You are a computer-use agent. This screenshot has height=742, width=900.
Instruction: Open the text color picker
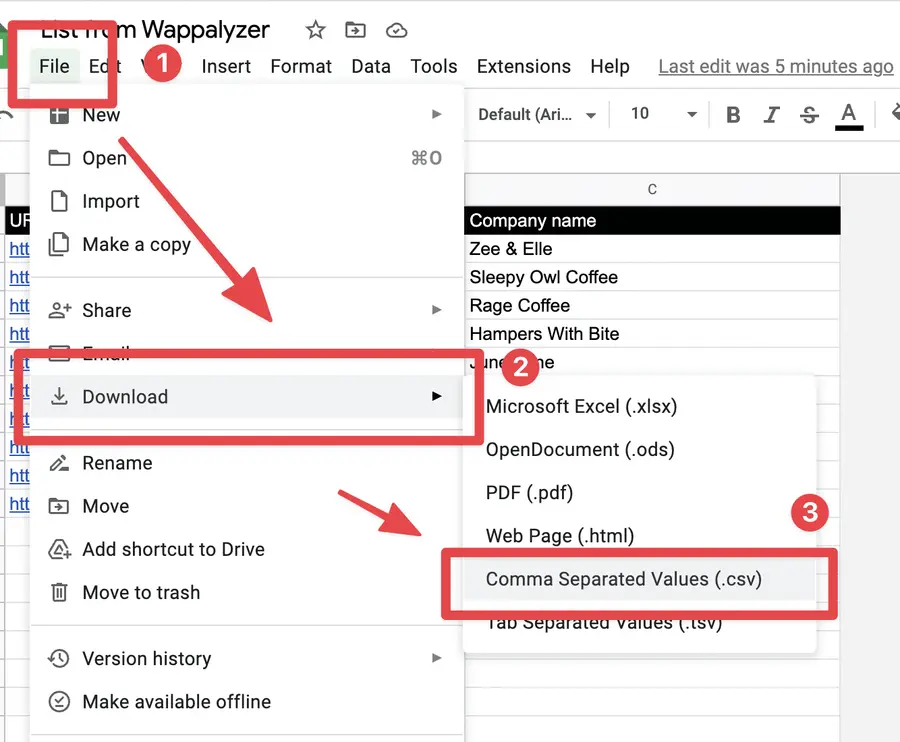[849, 116]
